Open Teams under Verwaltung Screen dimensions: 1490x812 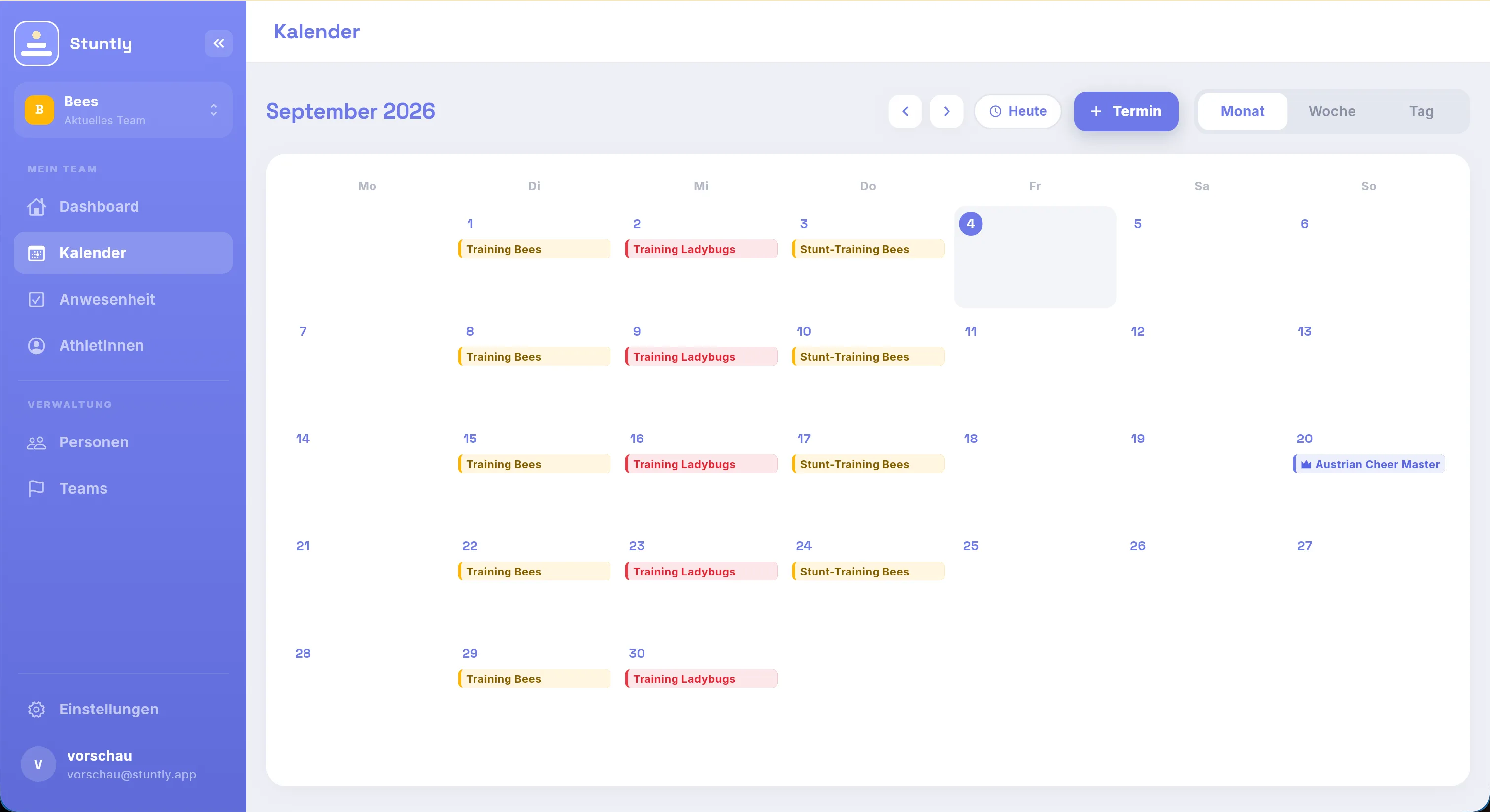(123, 488)
